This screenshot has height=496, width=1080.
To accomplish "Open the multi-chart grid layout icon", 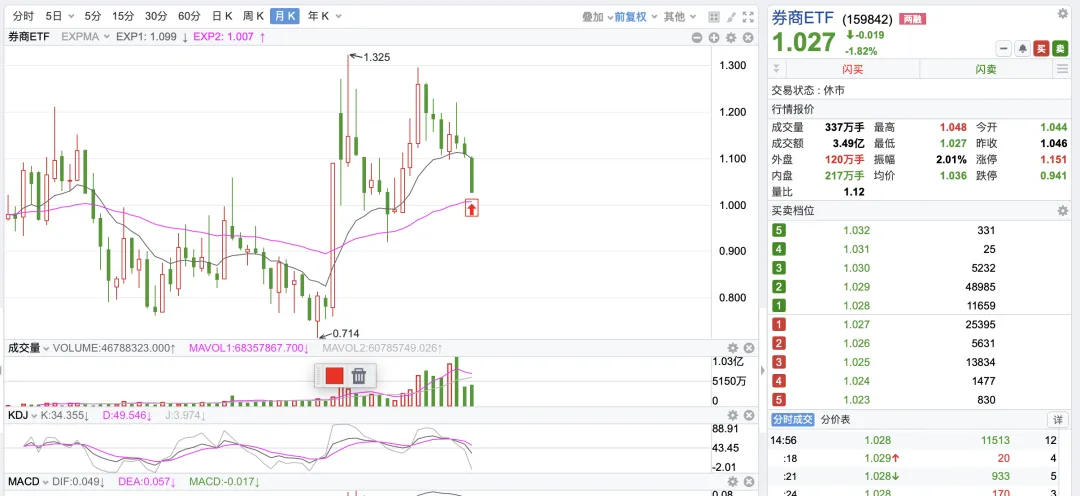I will point(714,17).
